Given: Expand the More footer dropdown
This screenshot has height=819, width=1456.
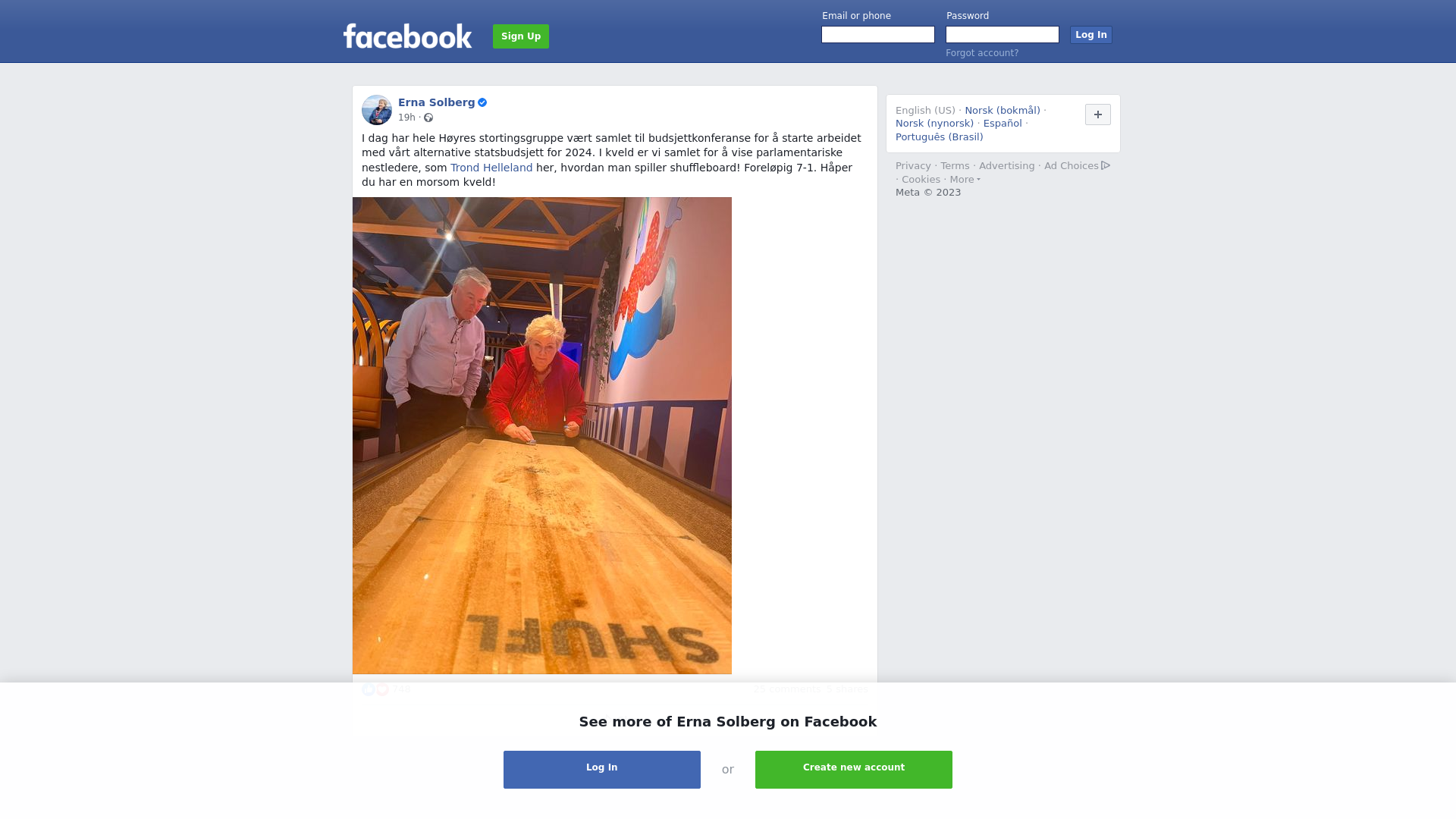Looking at the screenshot, I should pos(965,180).
